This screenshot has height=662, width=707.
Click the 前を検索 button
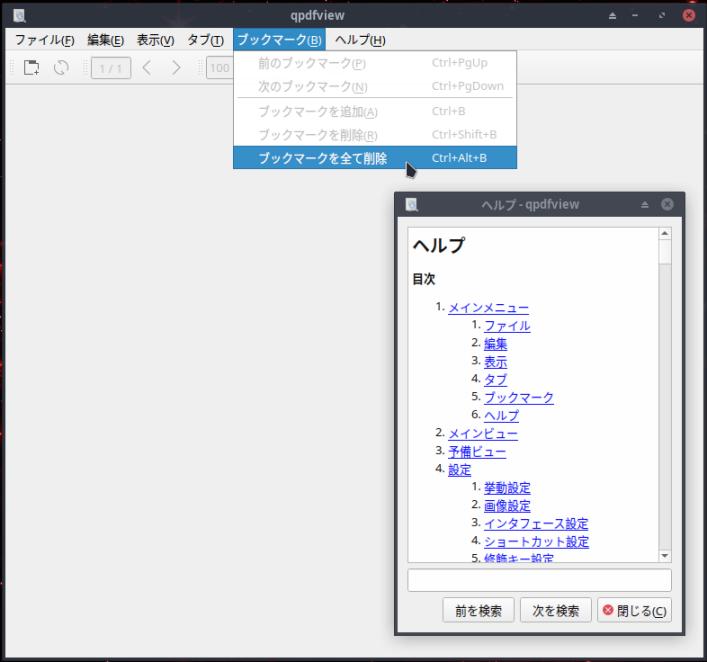(478, 611)
